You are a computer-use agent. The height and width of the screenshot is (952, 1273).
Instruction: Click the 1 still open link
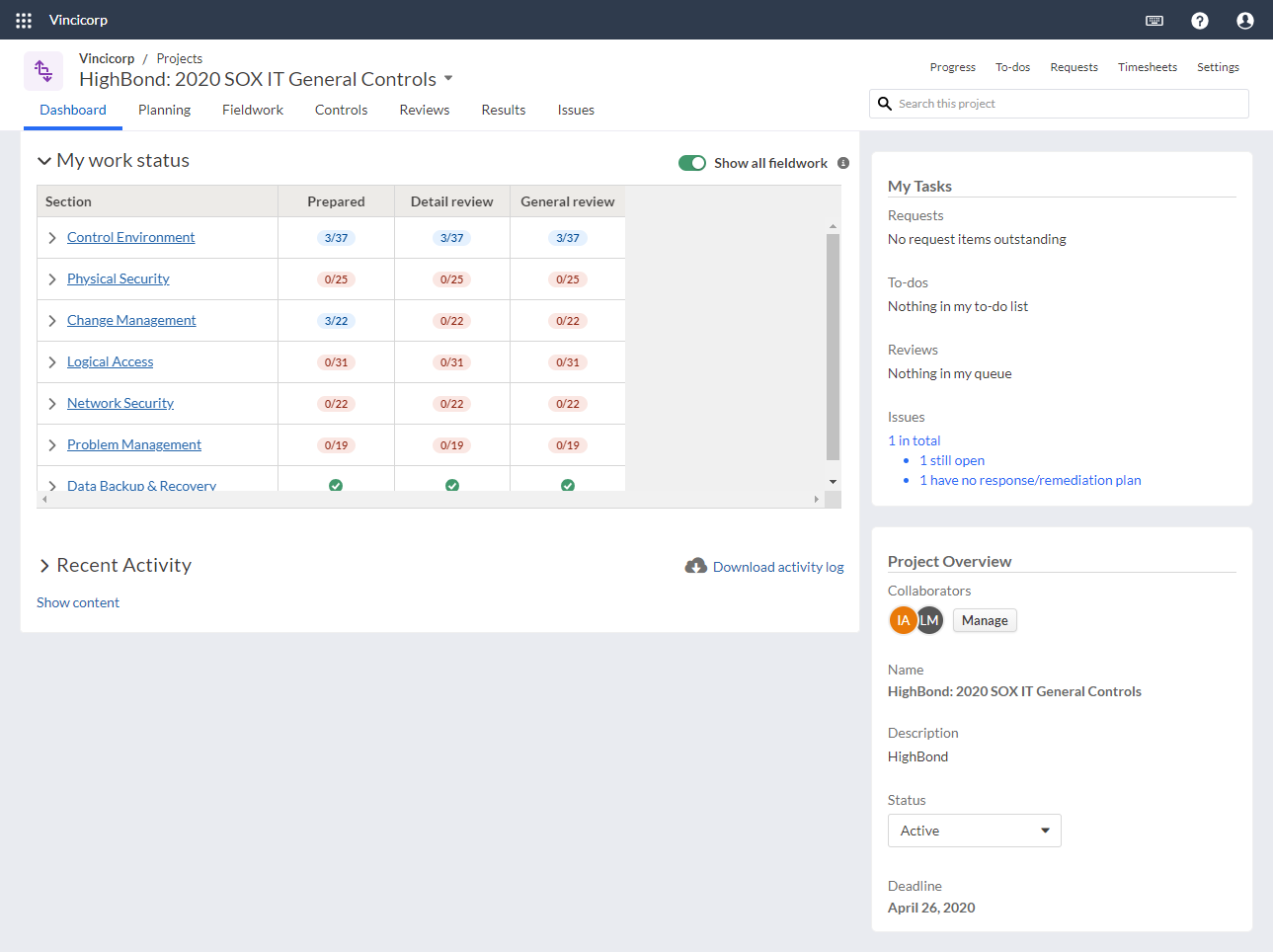coord(952,460)
